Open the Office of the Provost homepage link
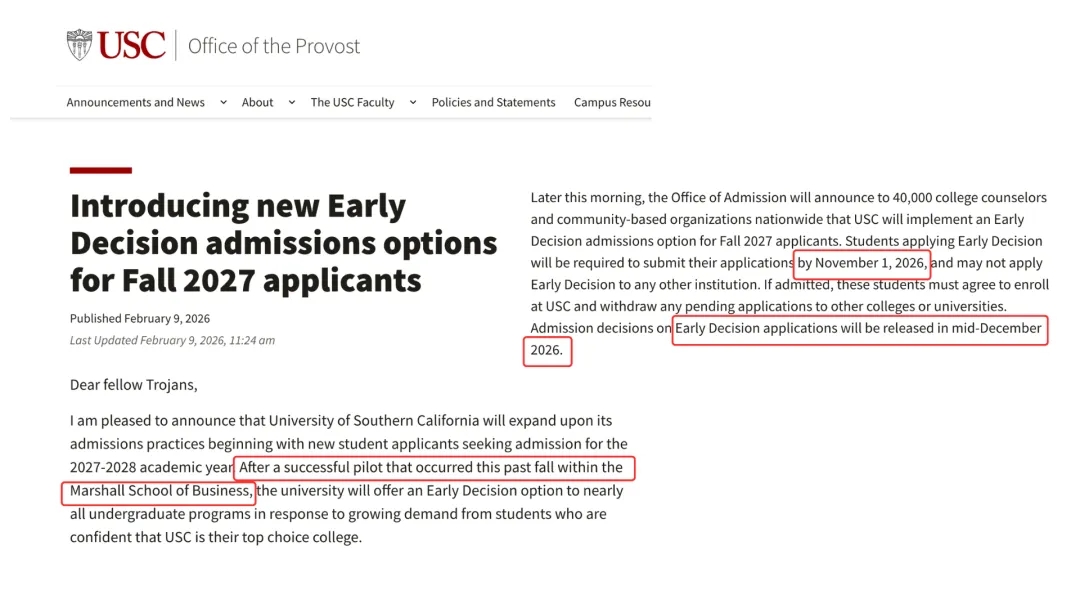 click(x=273, y=46)
